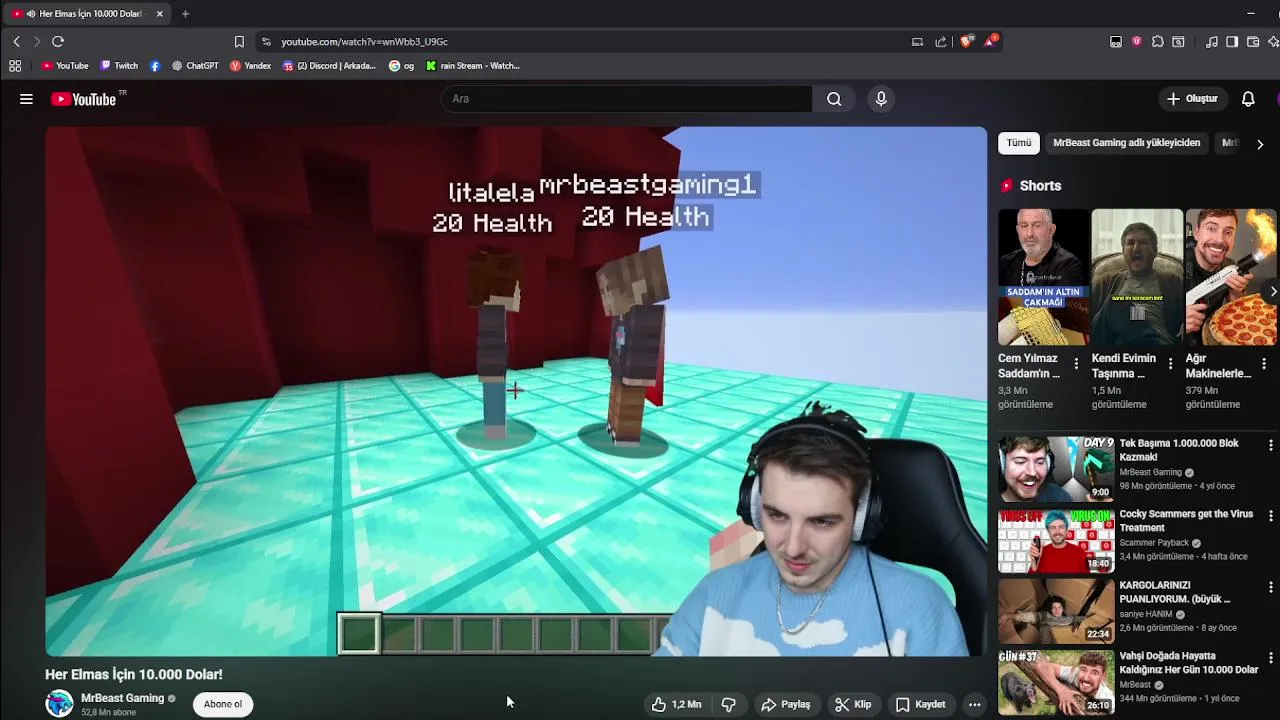Toggle the browser sidebar panel icon
Image resolution: width=1280 pixels, height=720 pixels.
pyautogui.click(x=1232, y=41)
